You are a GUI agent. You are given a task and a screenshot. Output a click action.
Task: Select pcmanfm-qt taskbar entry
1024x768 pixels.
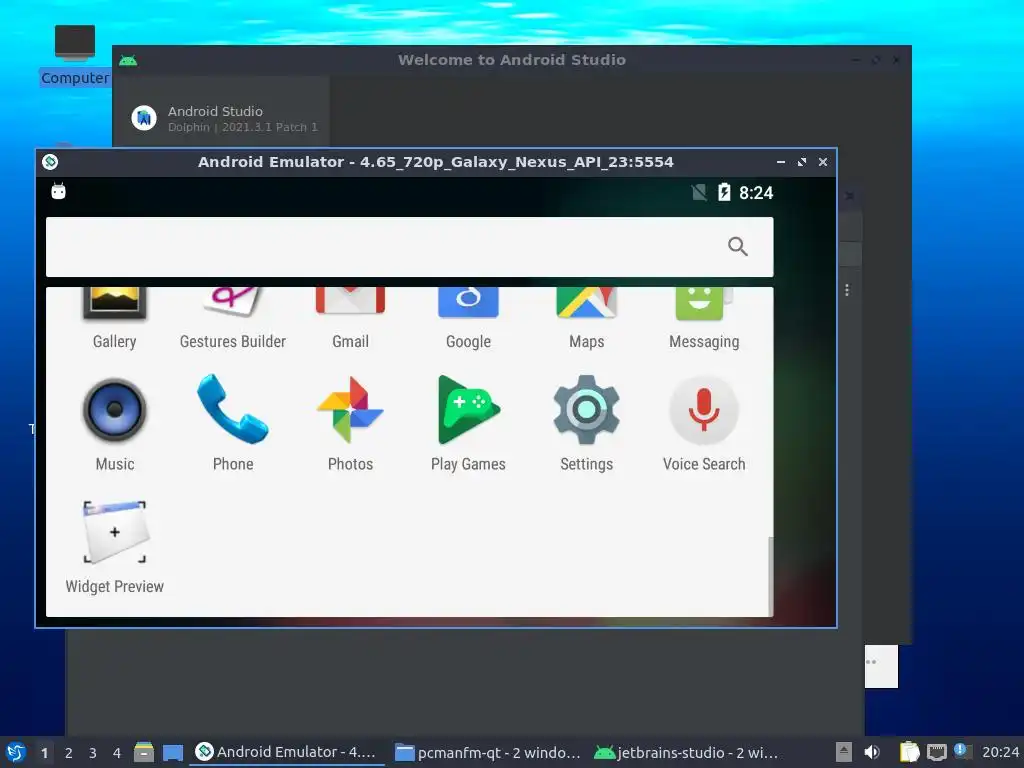pos(488,752)
